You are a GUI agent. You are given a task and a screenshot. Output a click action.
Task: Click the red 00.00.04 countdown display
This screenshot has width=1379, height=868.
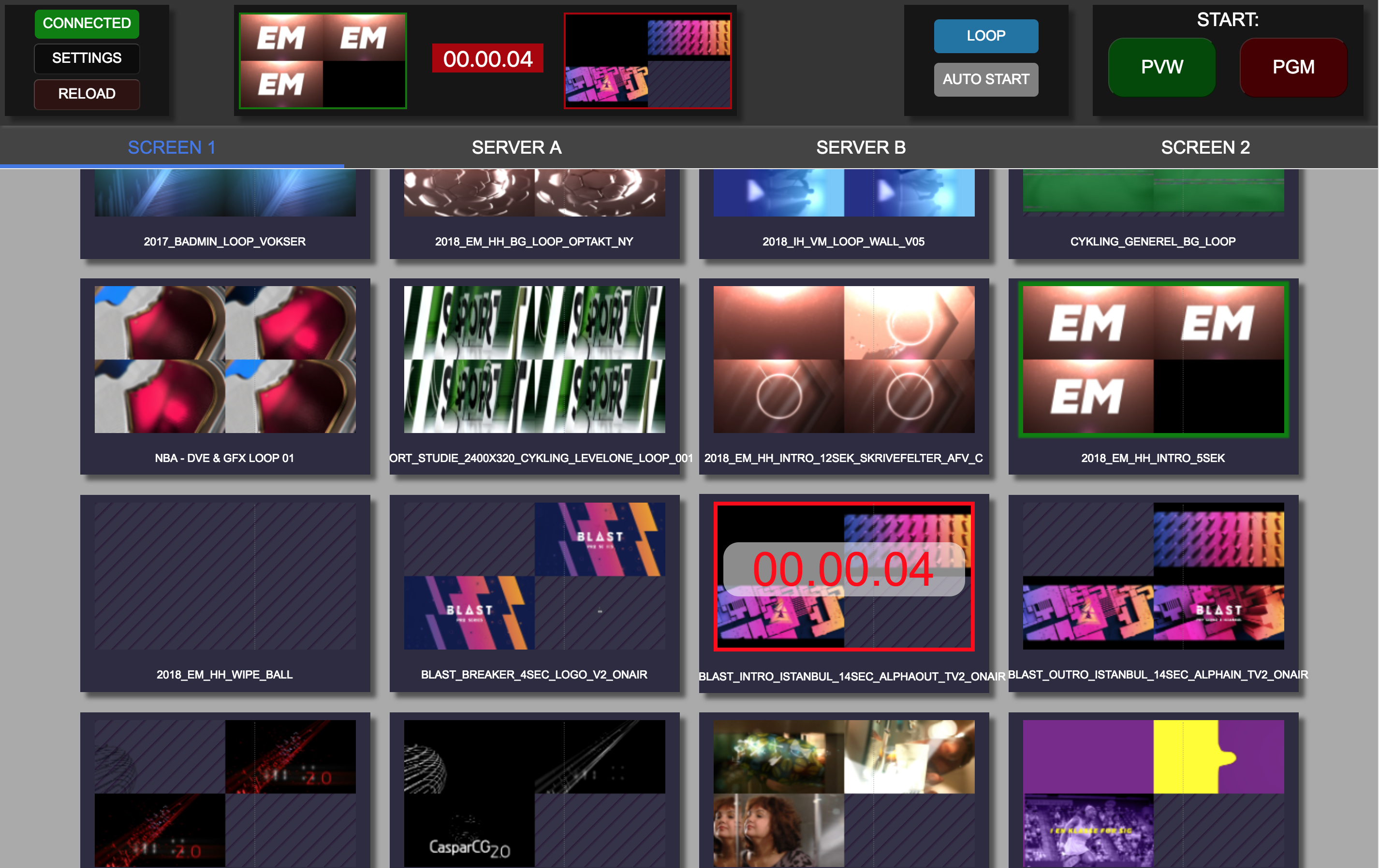coord(488,58)
